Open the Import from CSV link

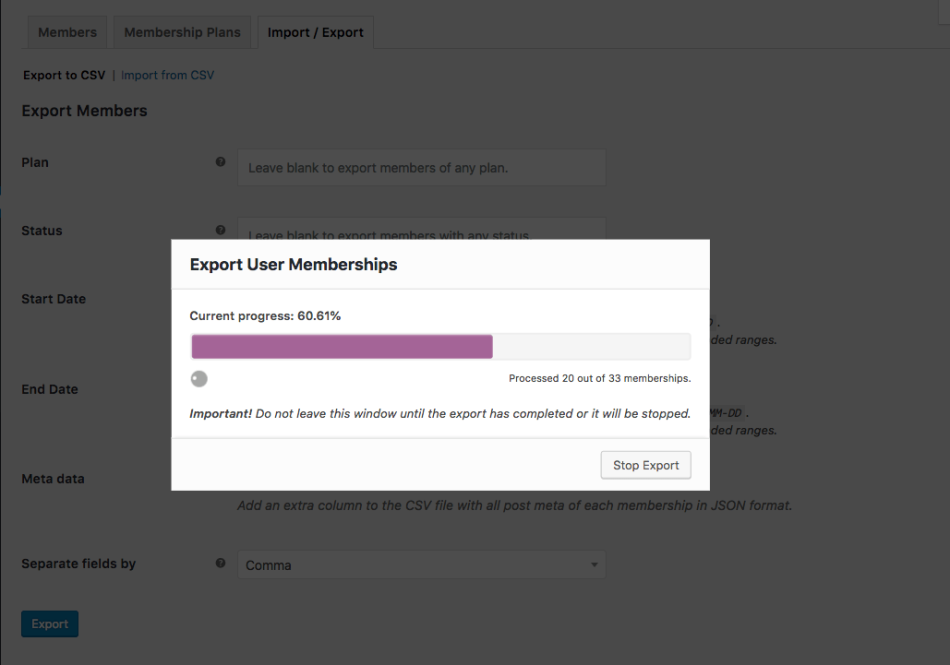click(168, 74)
